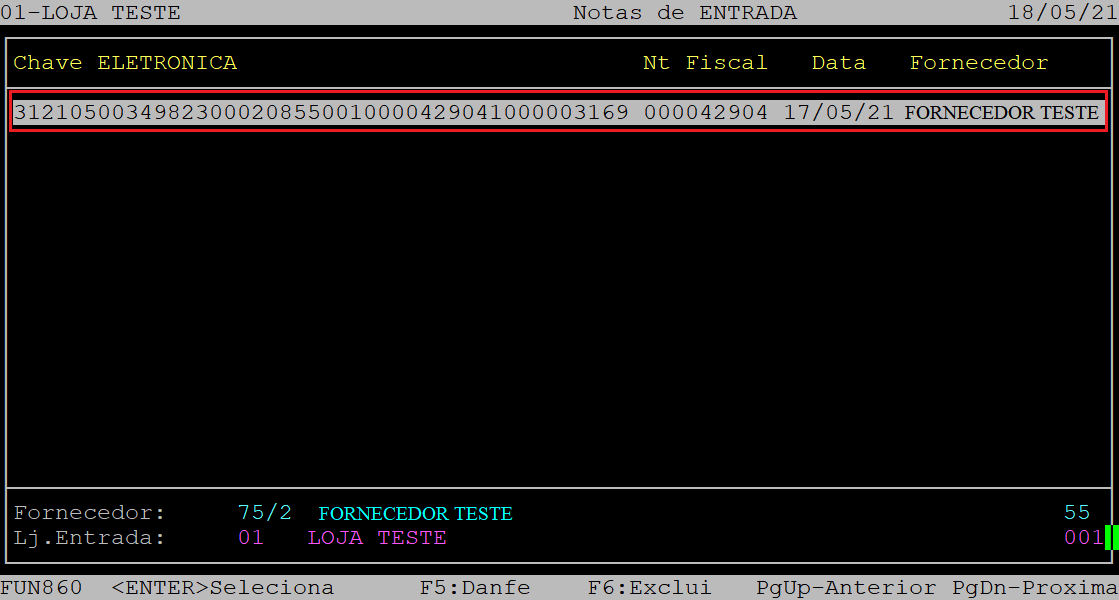This screenshot has height=600, width=1119.
Task: Select the electronic key starting with 3121050
Action: tap(320, 113)
